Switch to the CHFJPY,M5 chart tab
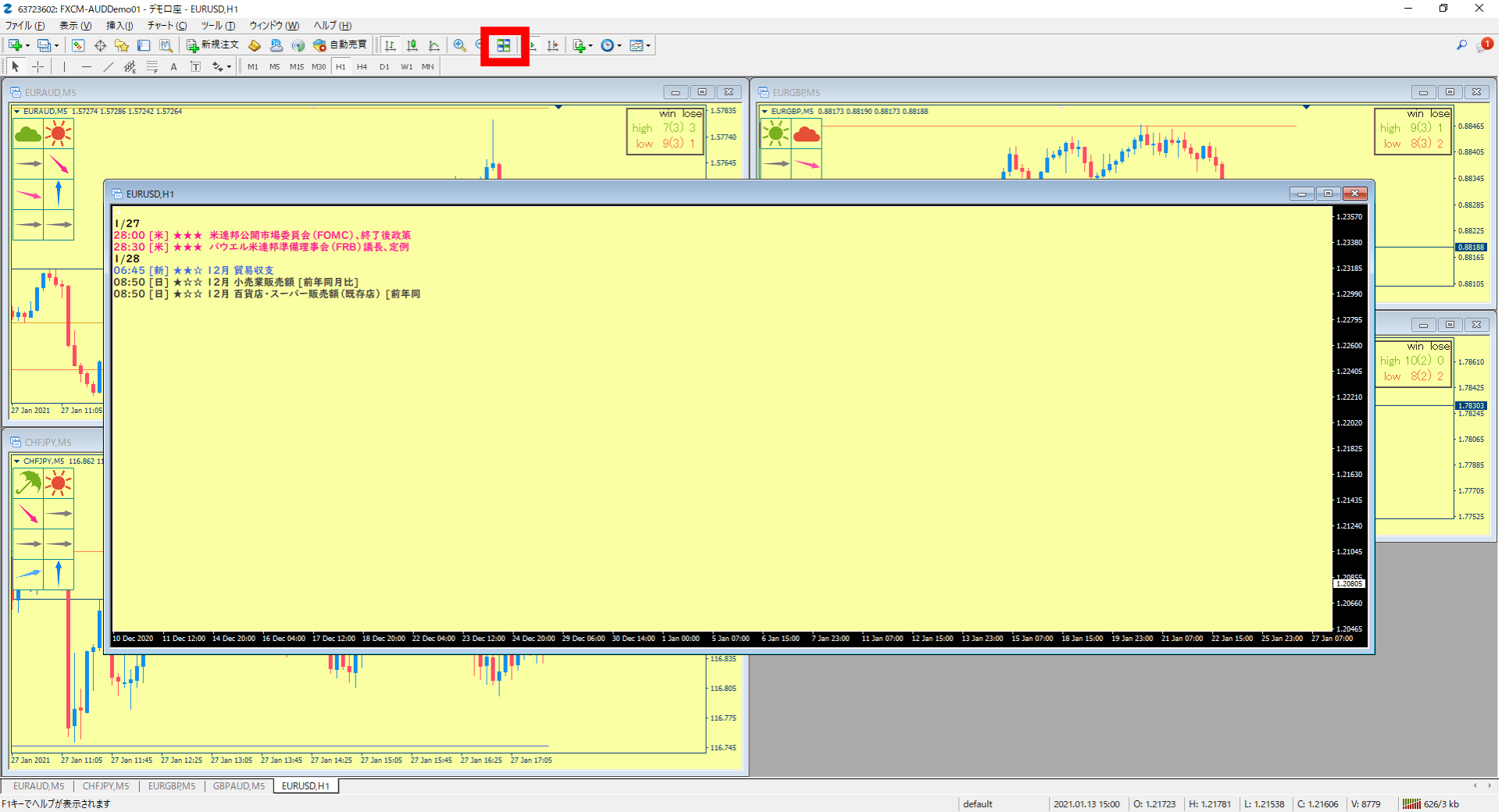Image resolution: width=1509 pixels, height=812 pixels. [106, 786]
